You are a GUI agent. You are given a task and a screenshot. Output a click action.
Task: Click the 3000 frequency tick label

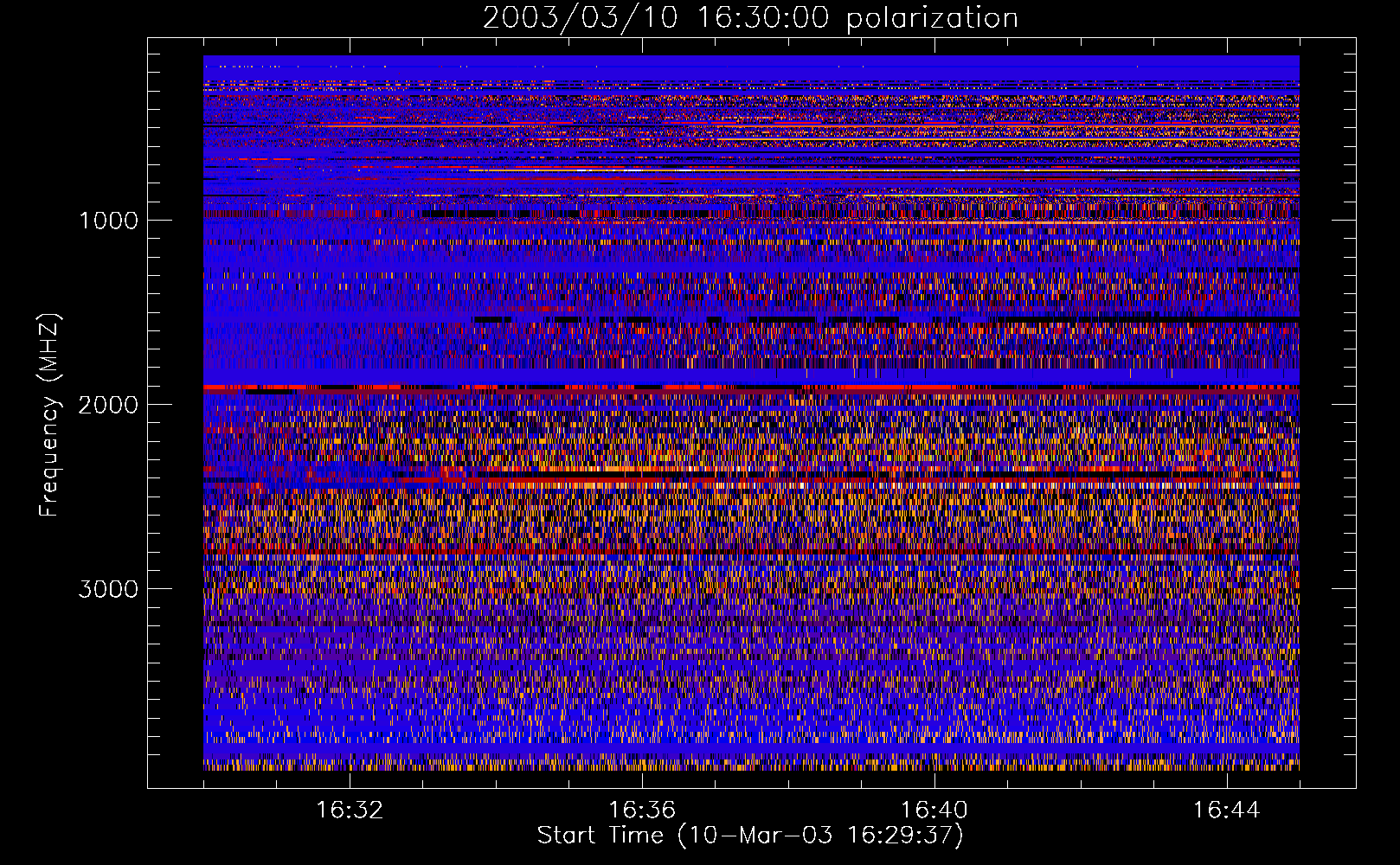pyautogui.click(x=108, y=589)
